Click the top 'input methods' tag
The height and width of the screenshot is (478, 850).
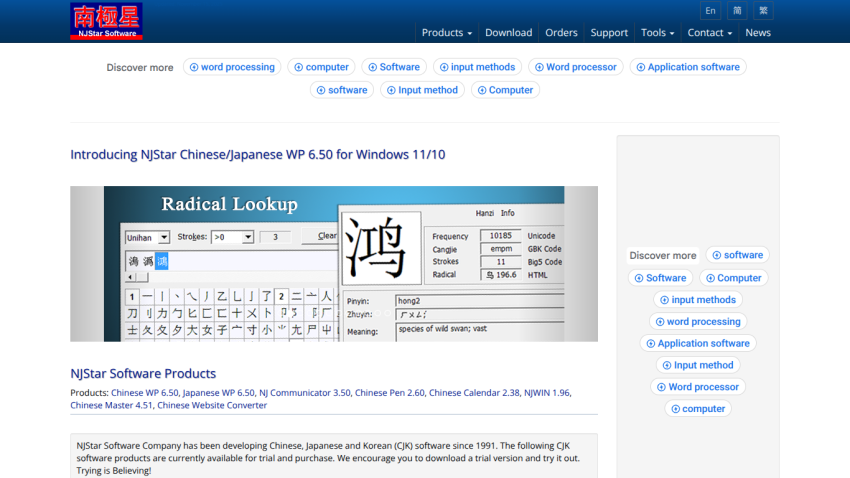coord(477,67)
